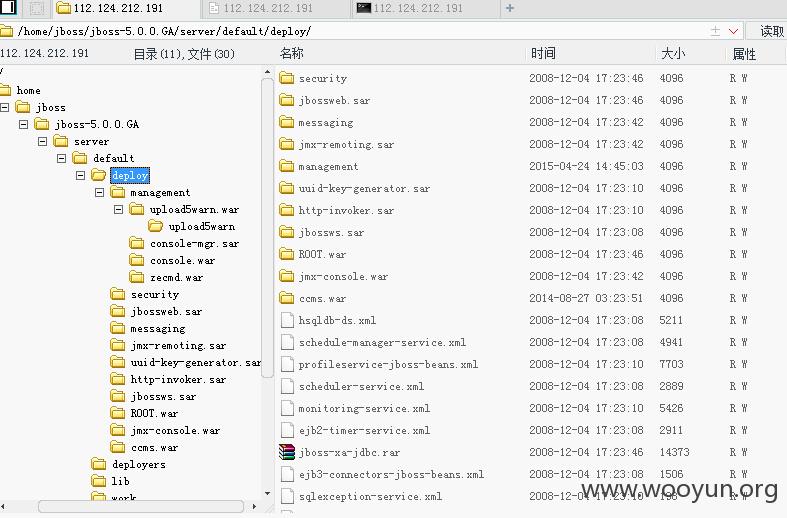This screenshot has height=518, width=787.
Task: Click the new tab plus icon
Action: [x=510, y=8]
